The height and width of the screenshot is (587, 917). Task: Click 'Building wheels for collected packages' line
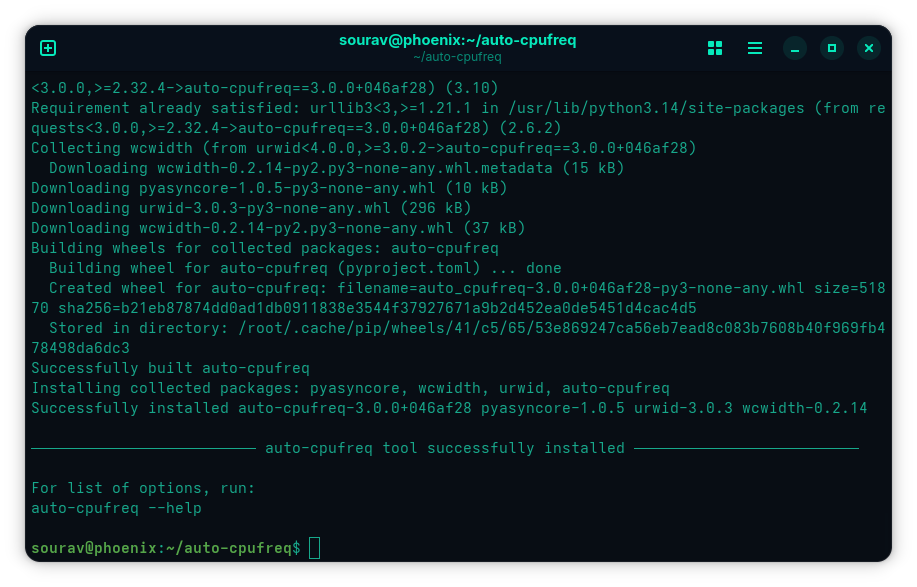264,248
